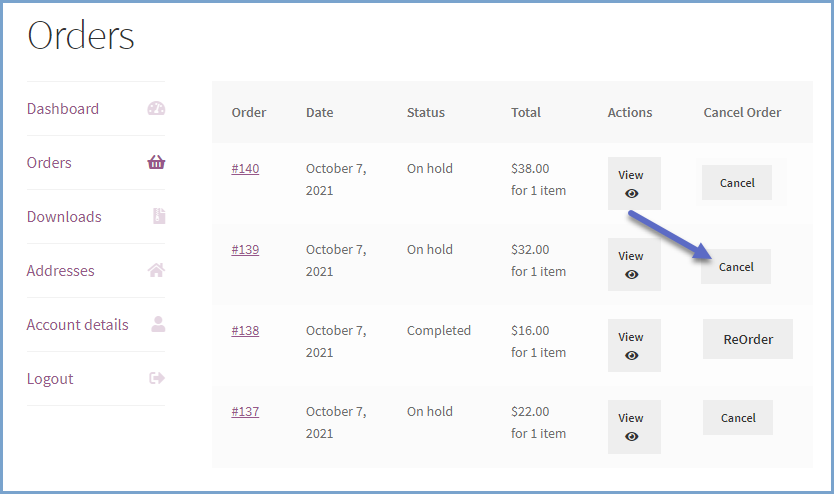
Task: Click the eye icon for order #137
Action: click(x=631, y=436)
